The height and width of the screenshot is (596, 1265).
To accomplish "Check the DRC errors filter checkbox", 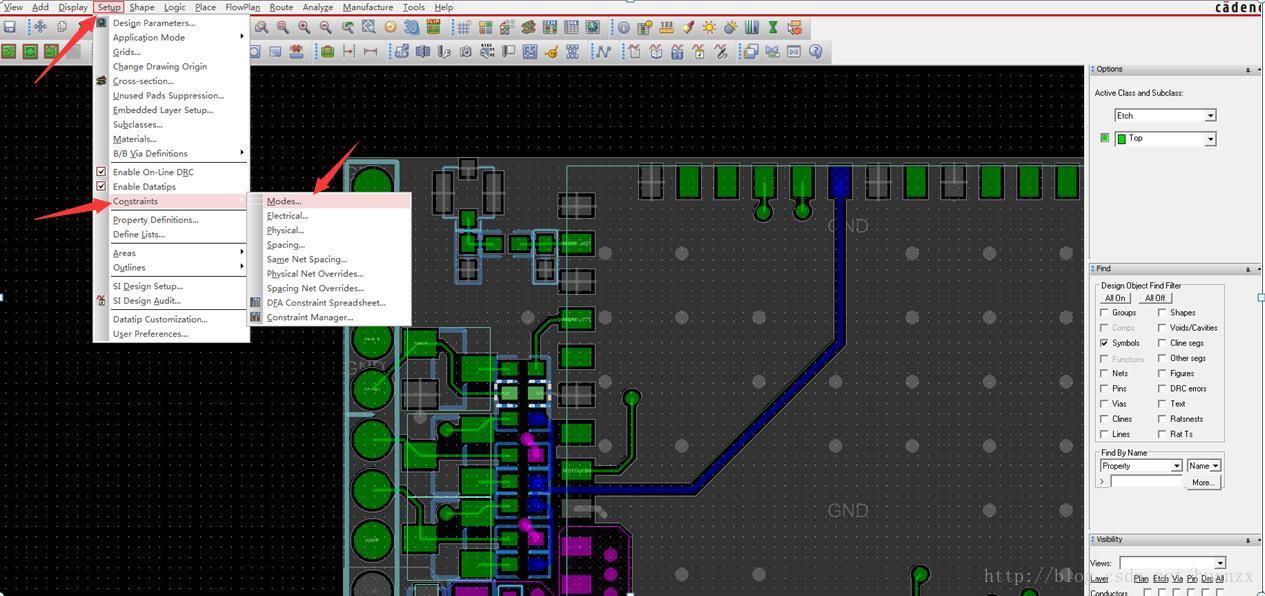I will pyautogui.click(x=1162, y=388).
